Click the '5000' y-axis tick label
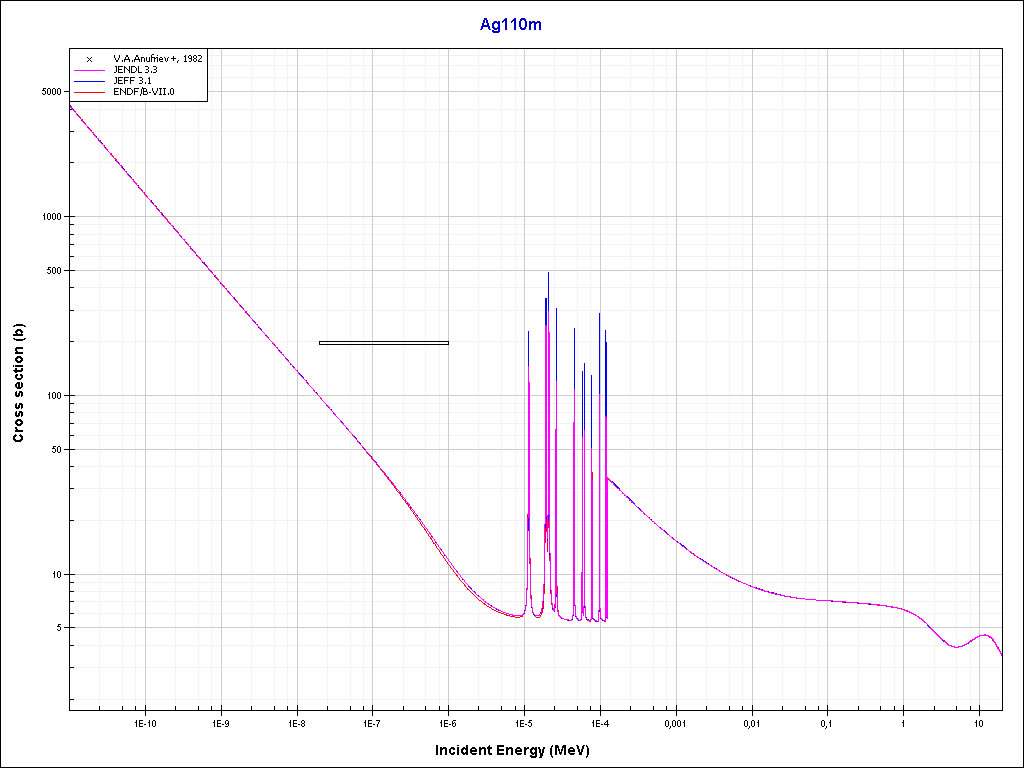Image resolution: width=1024 pixels, height=768 pixels. 49,91
